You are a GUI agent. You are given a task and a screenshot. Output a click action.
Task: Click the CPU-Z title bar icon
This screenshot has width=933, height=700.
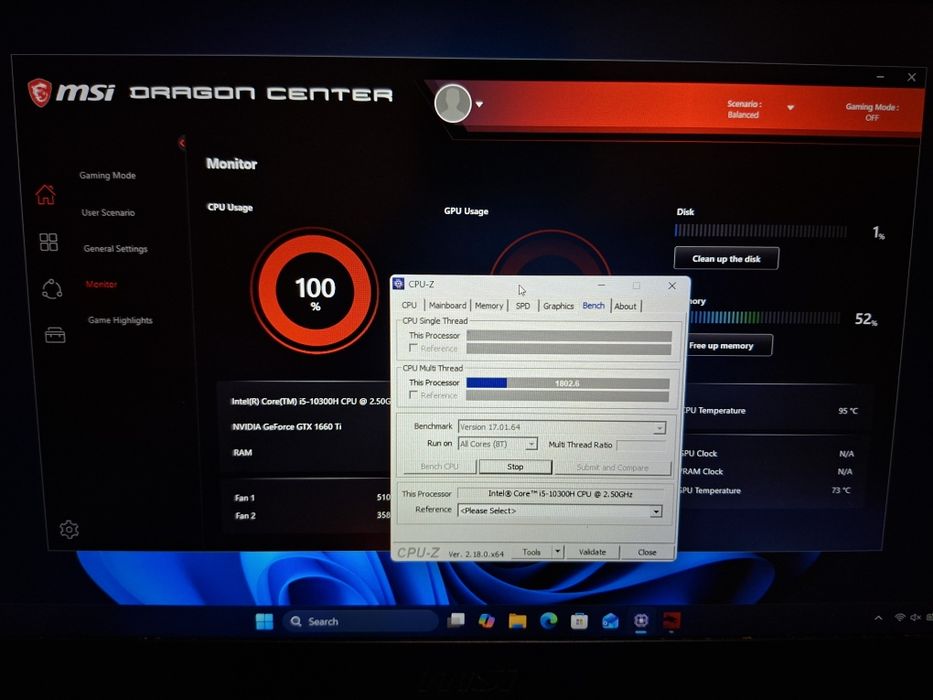click(399, 284)
